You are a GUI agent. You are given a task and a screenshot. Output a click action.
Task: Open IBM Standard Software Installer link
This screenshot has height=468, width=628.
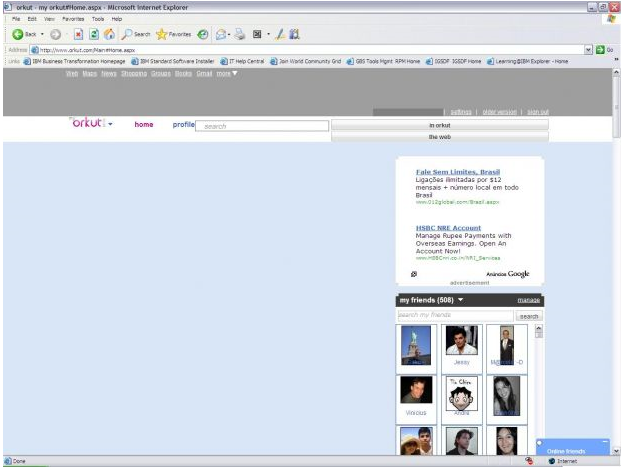[x=173, y=61]
